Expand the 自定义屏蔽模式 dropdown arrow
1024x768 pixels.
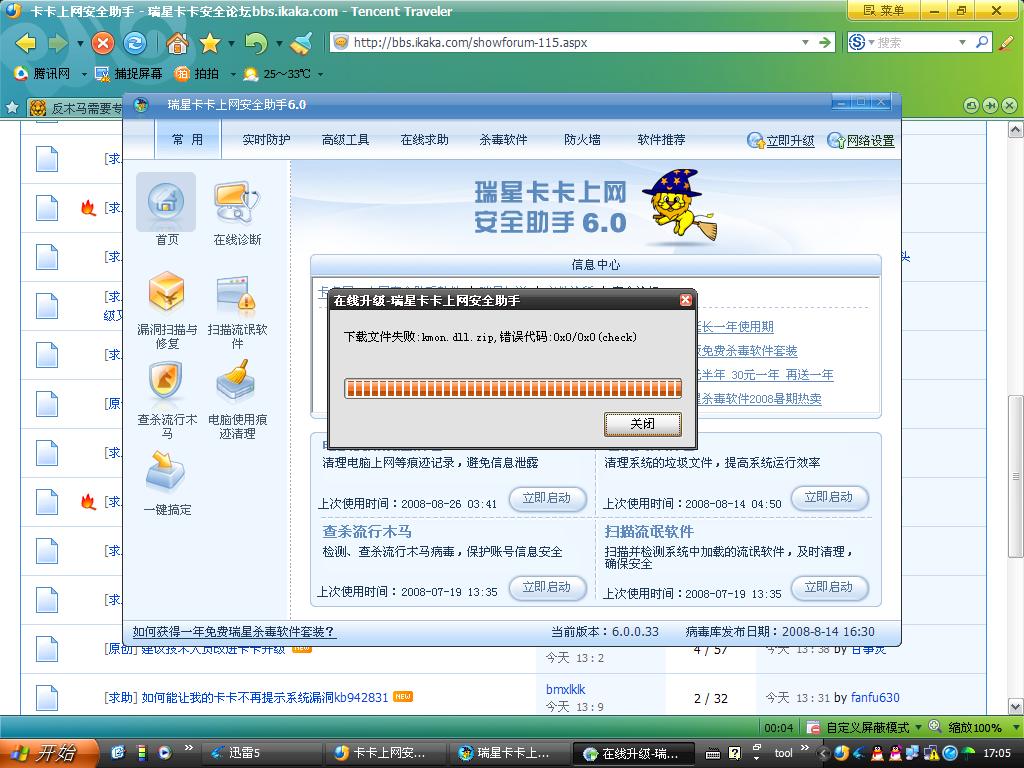click(919, 727)
